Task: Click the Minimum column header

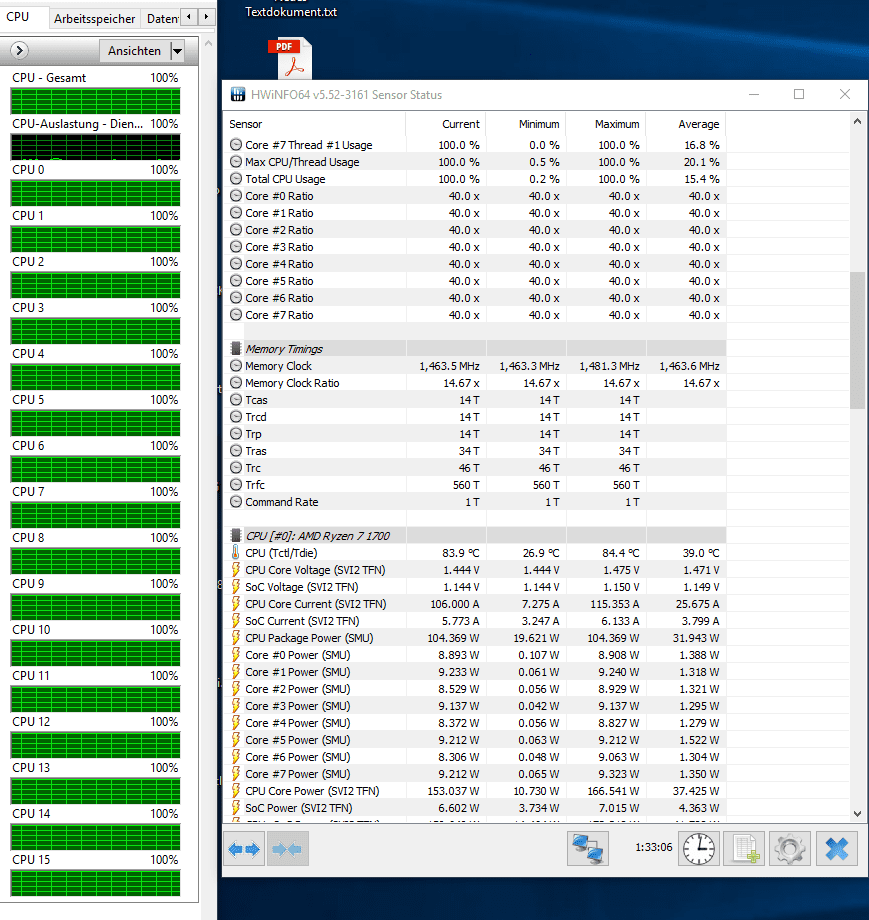Action: point(526,124)
